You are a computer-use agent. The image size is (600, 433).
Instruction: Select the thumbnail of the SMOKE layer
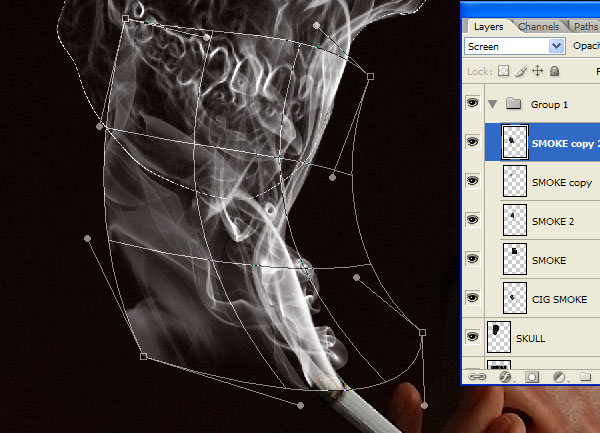[x=515, y=259]
